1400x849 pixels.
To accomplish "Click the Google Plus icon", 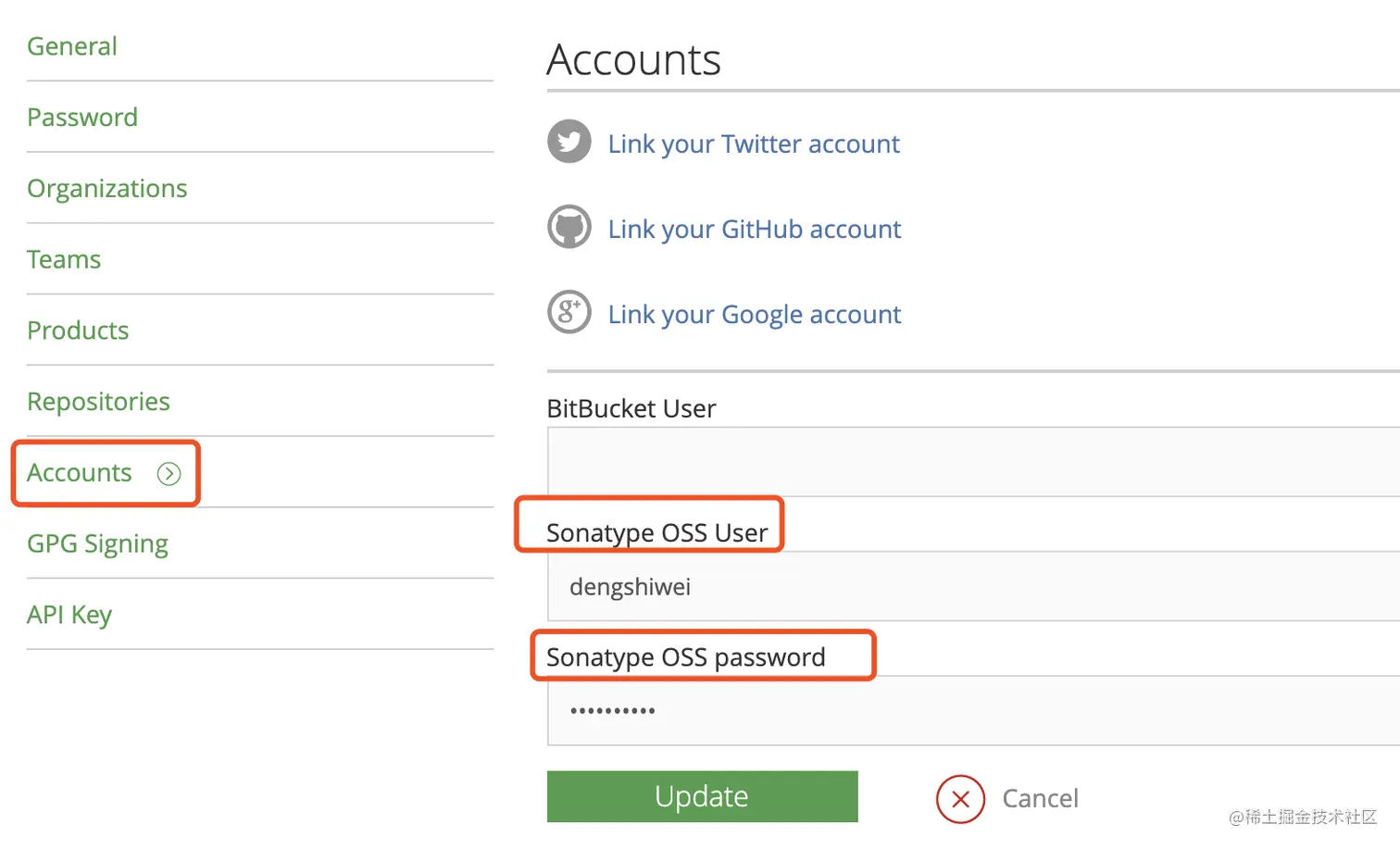I will pos(569,312).
